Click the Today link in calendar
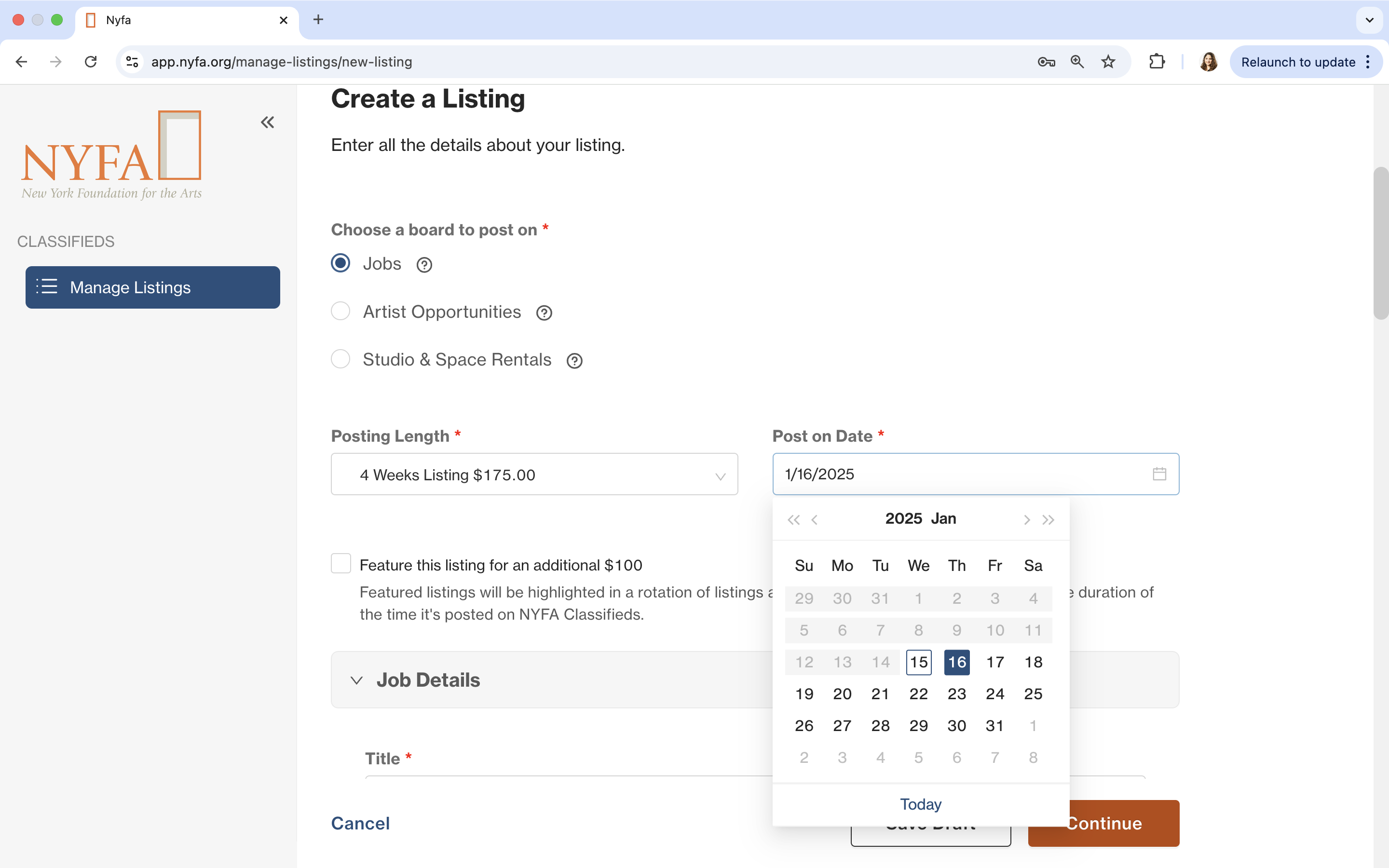 click(921, 804)
